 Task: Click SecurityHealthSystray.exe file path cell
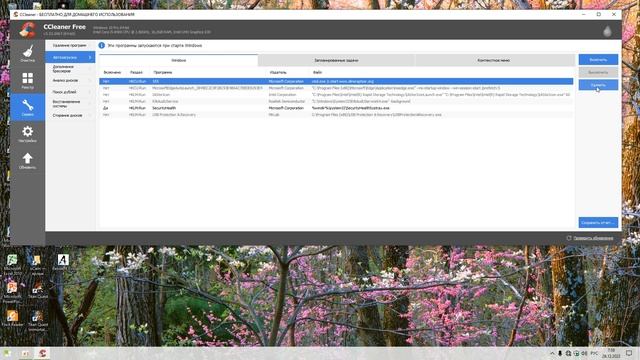tap(351, 108)
